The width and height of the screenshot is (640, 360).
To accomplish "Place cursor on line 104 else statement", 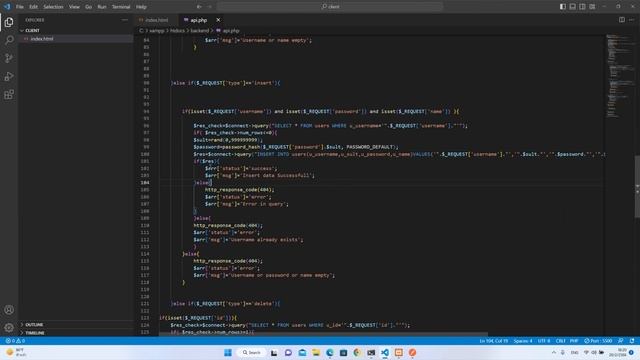I will coord(203,183).
